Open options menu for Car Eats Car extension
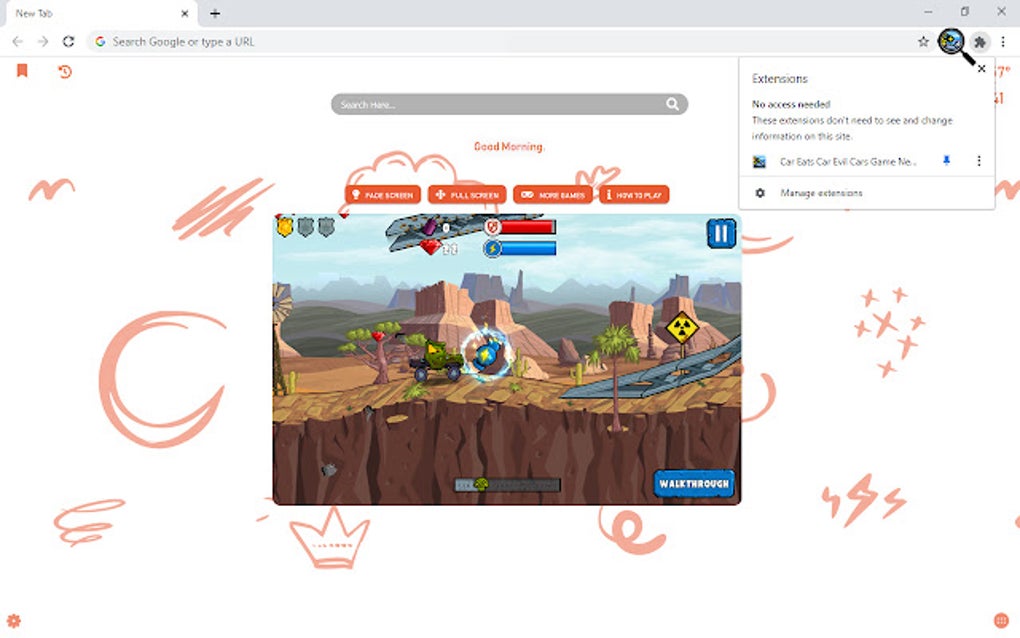 [x=978, y=161]
